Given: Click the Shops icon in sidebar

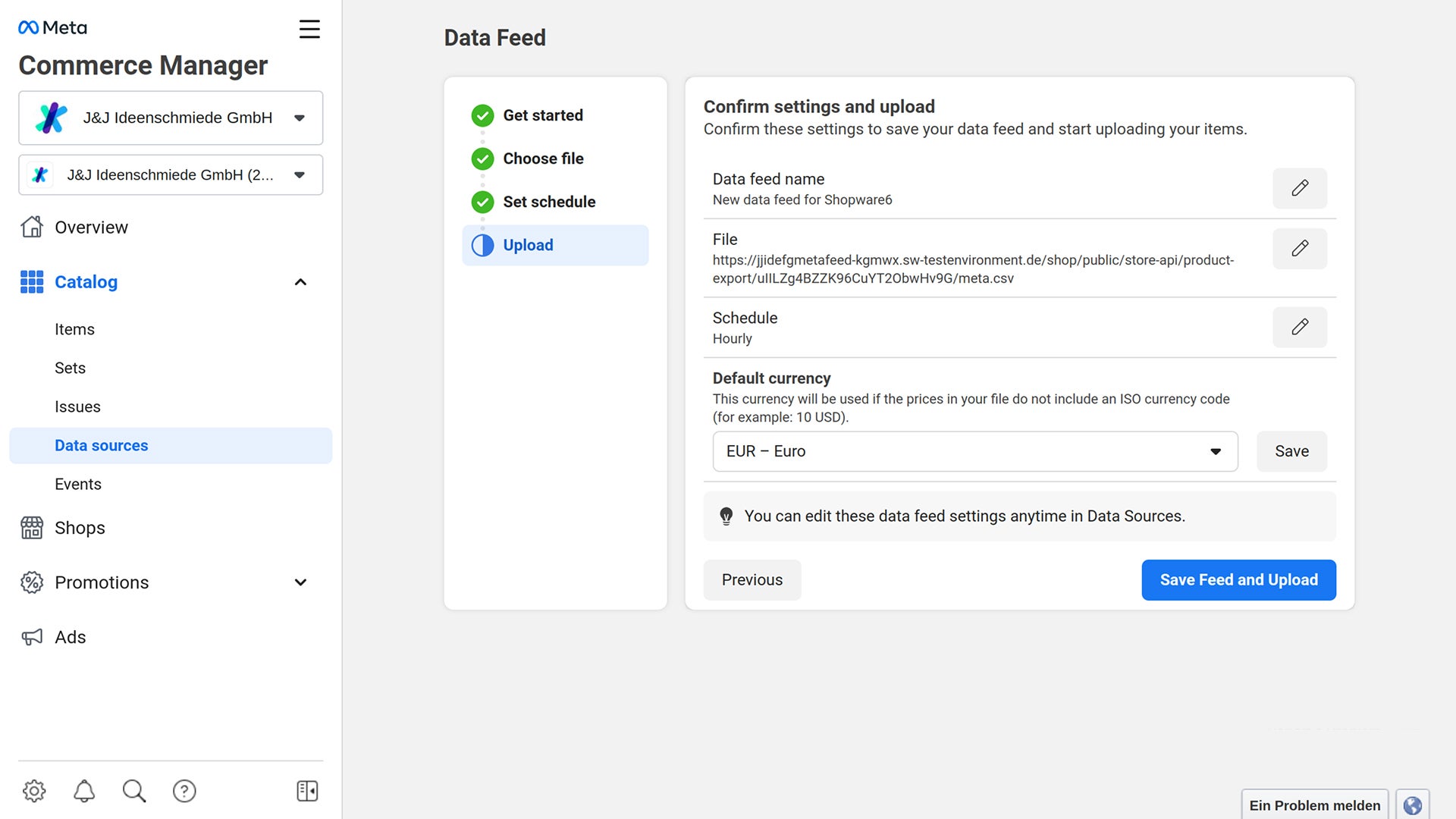Looking at the screenshot, I should point(30,527).
